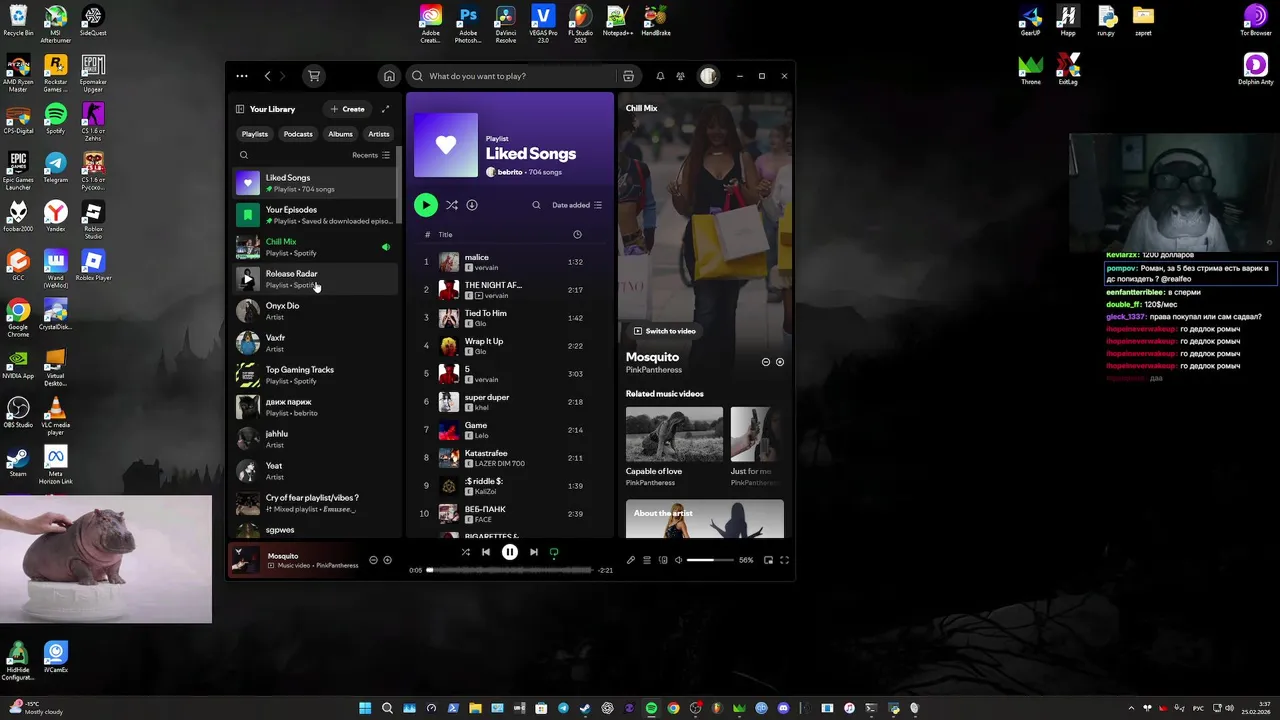Image resolution: width=1280 pixels, height=720 pixels.
Task: Open Browse icon in the search bar
Action: (x=628, y=76)
